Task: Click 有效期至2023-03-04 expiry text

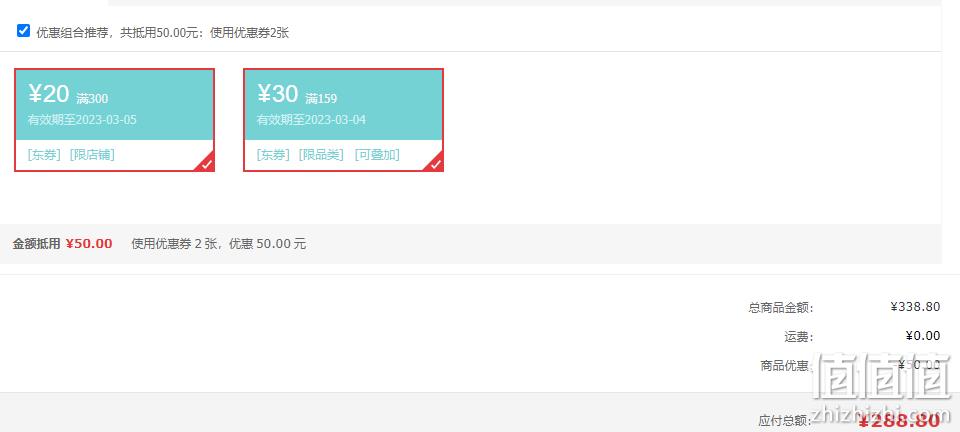Action: click(311, 120)
